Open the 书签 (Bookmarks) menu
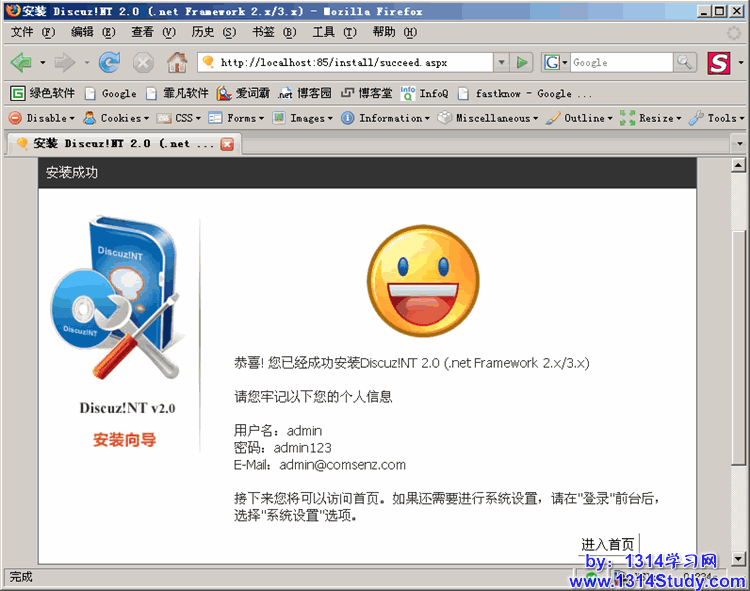This screenshot has width=750, height=591. point(273,32)
